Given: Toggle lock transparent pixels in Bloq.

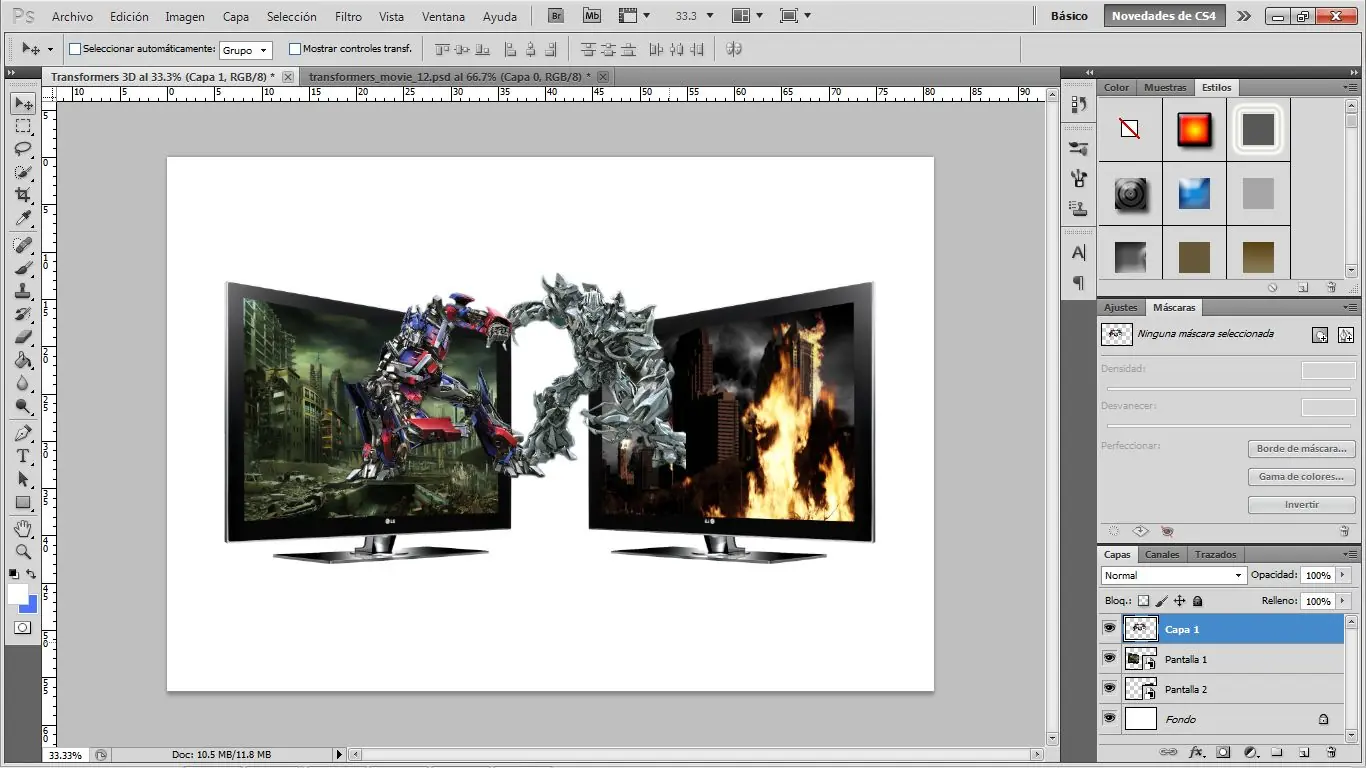Looking at the screenshot, I should [x=1143, y=601].
